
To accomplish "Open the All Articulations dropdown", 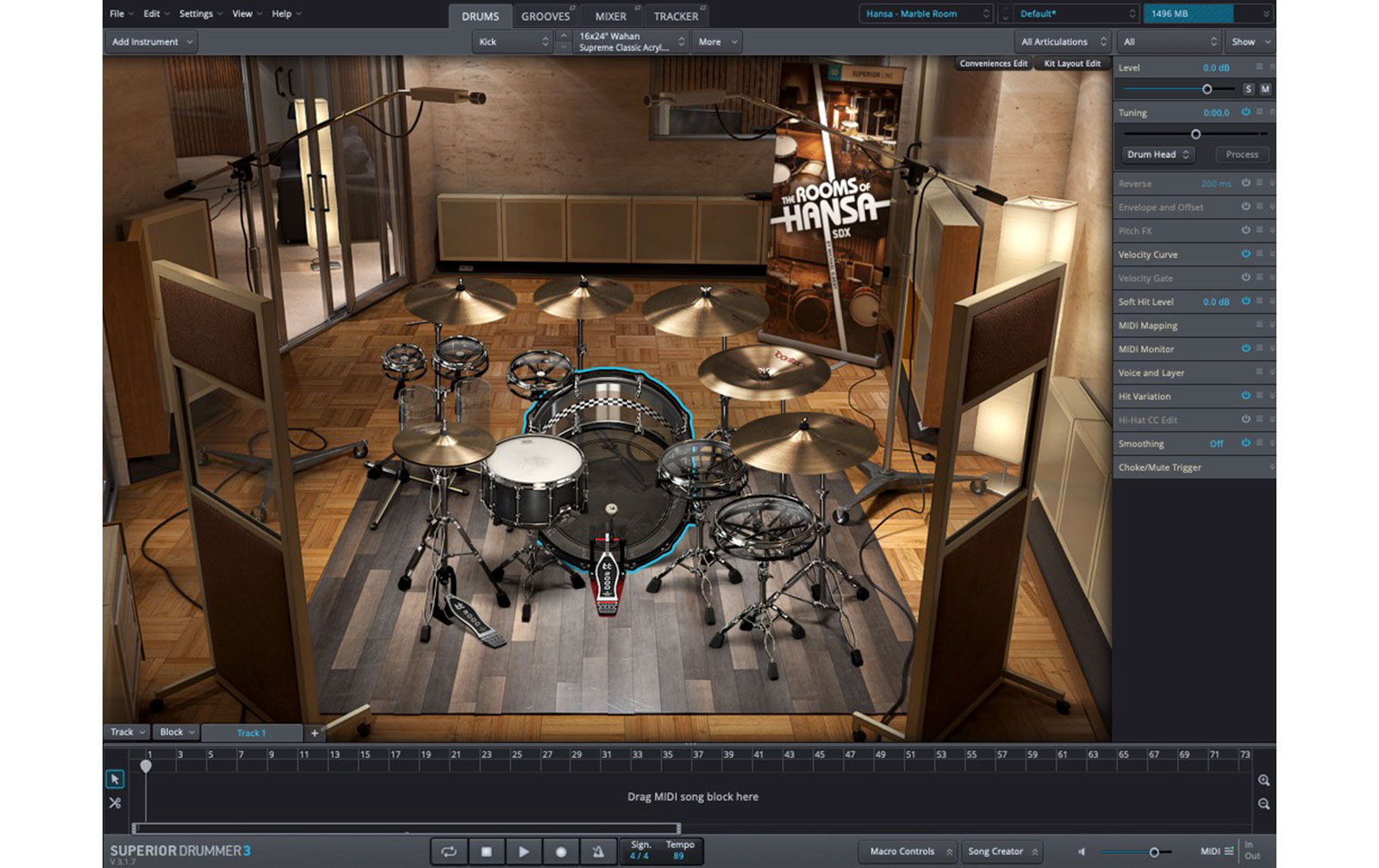I will pos(1063,41).
